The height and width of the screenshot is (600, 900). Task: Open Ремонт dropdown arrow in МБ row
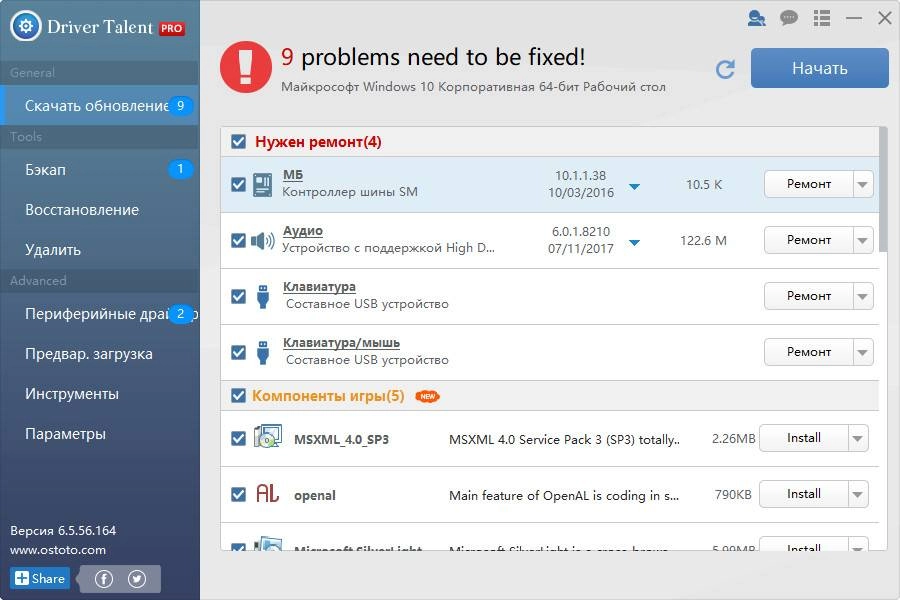click(863, 184)
